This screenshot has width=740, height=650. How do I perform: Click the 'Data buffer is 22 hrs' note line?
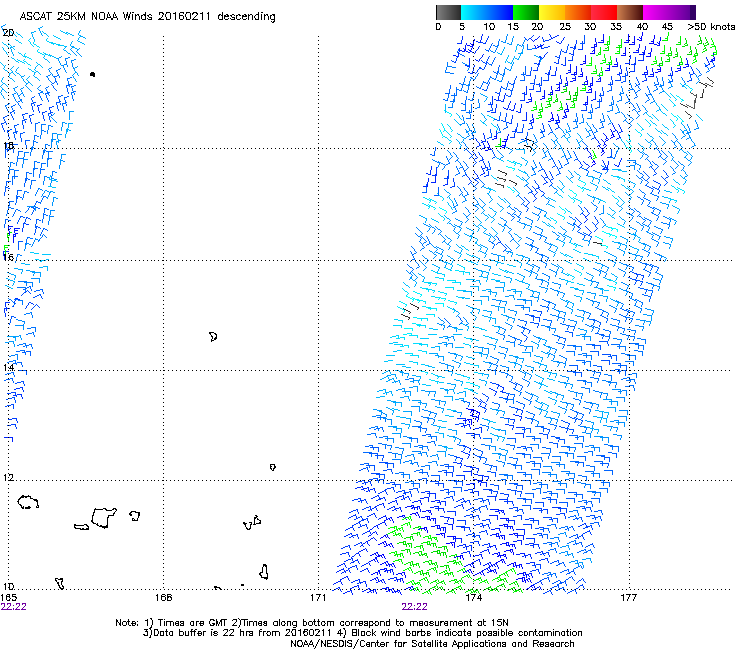362,633
